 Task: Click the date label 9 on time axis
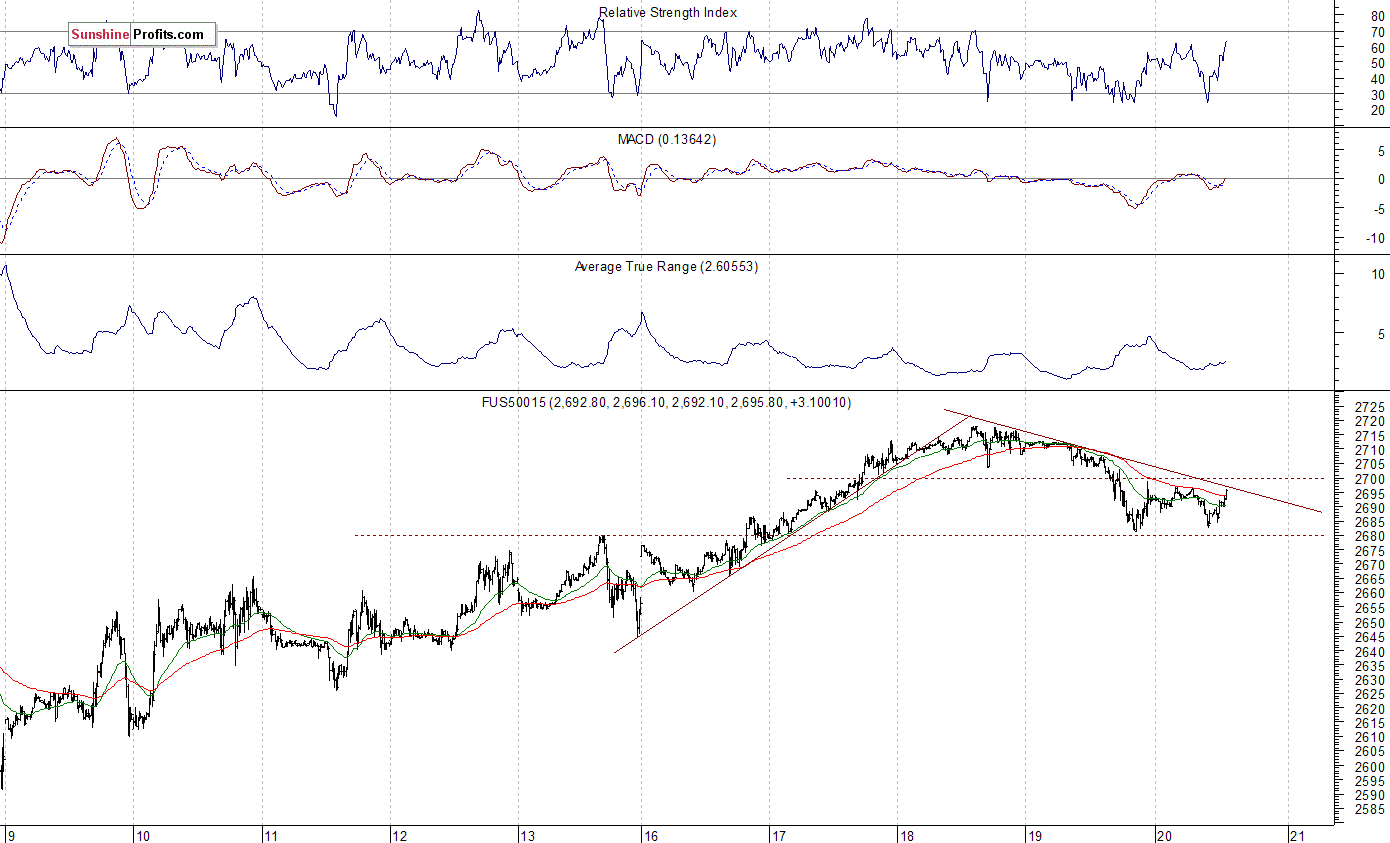[10, 834]
